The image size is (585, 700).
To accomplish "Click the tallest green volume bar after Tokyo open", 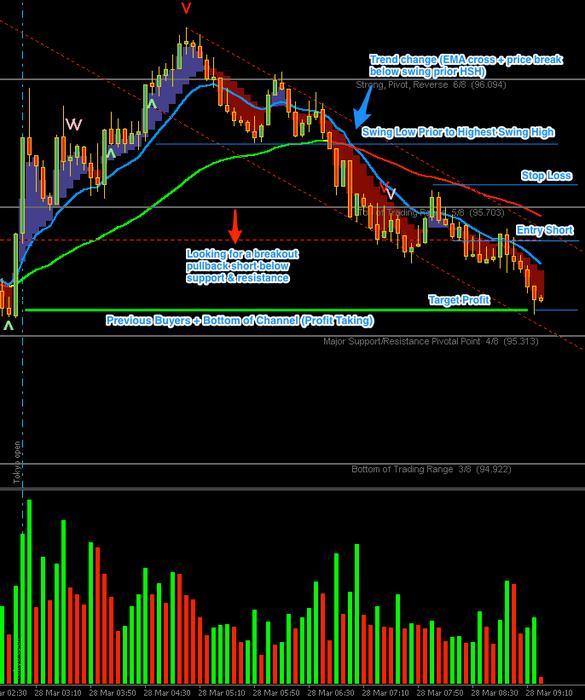I will tap(29, 592).
